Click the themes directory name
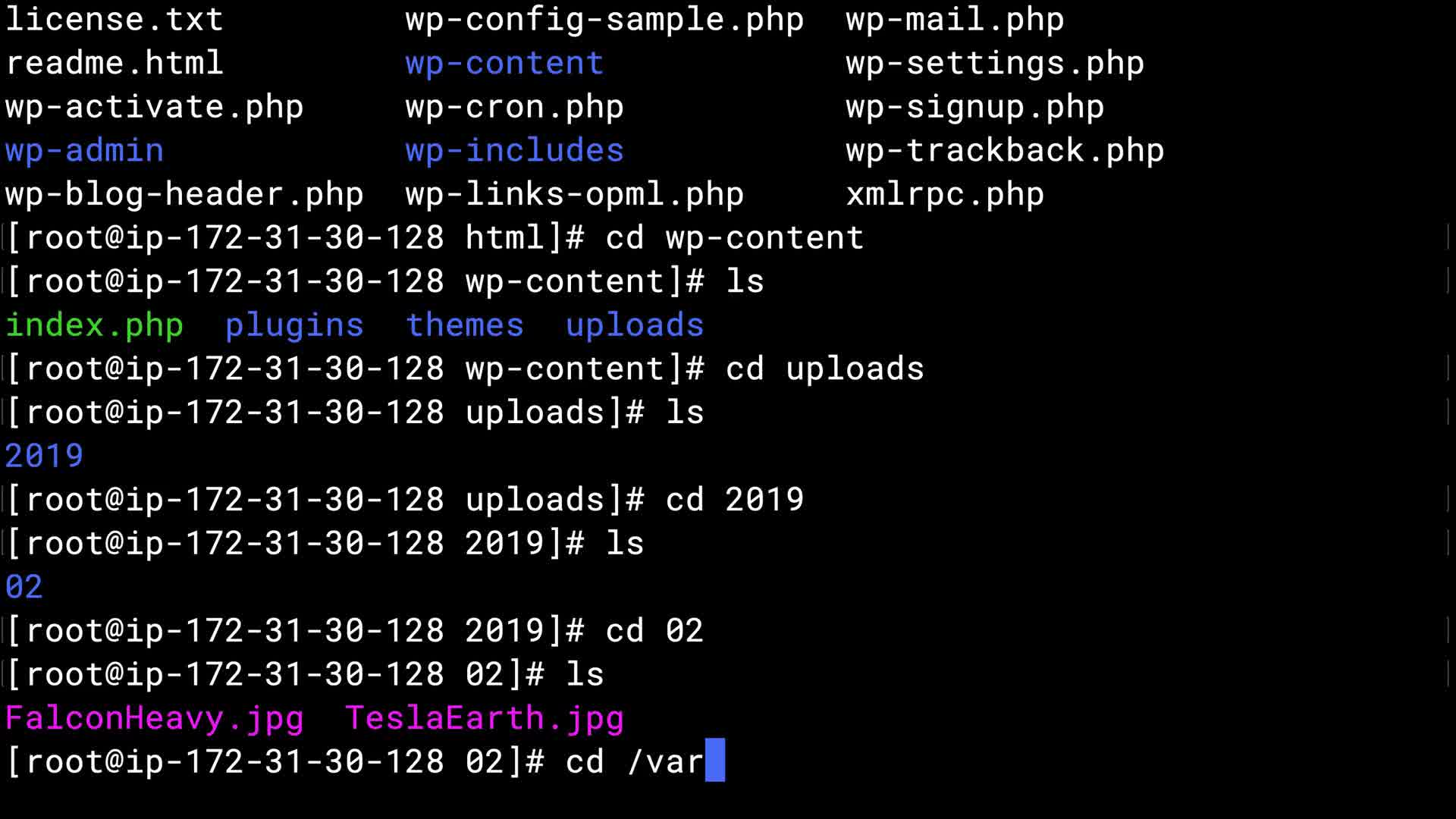The image size is (1456, 819). point(465,325)
